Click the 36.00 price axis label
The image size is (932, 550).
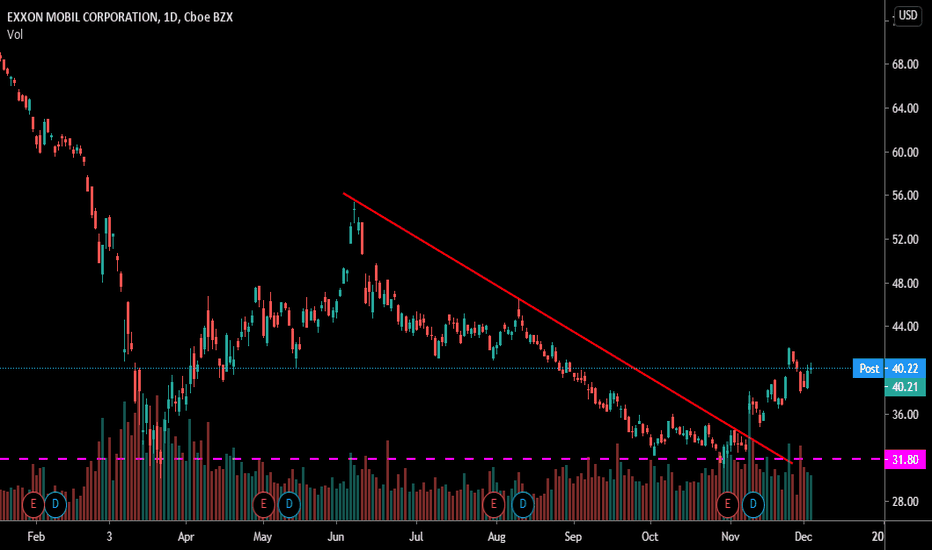[905, 414]
